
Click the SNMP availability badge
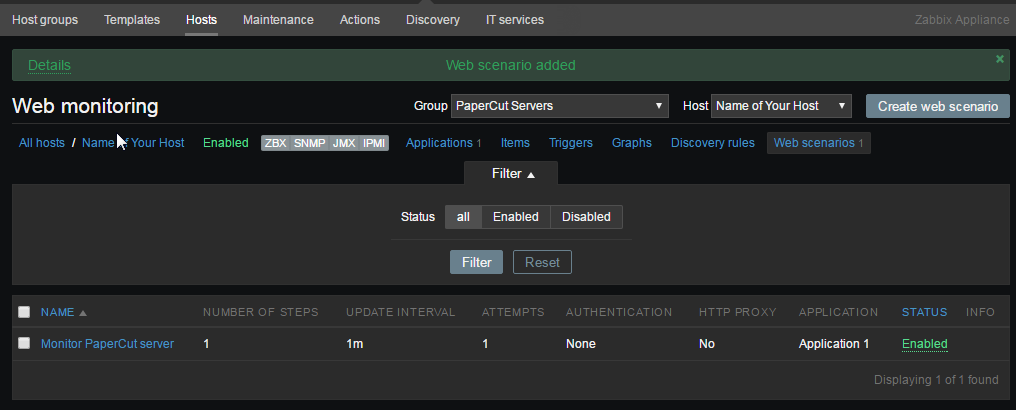pos(310,143)
